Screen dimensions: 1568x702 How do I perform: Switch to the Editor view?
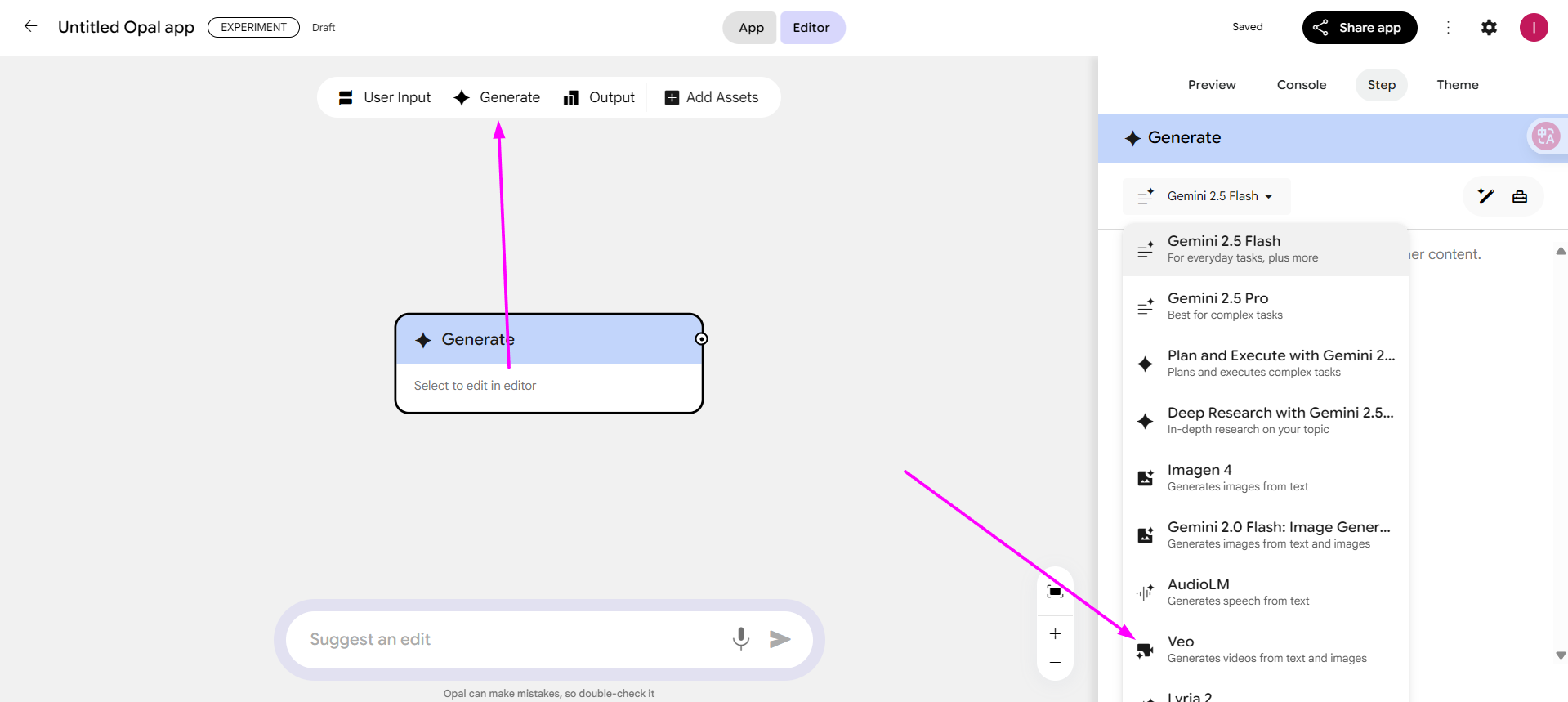[811, 28]
